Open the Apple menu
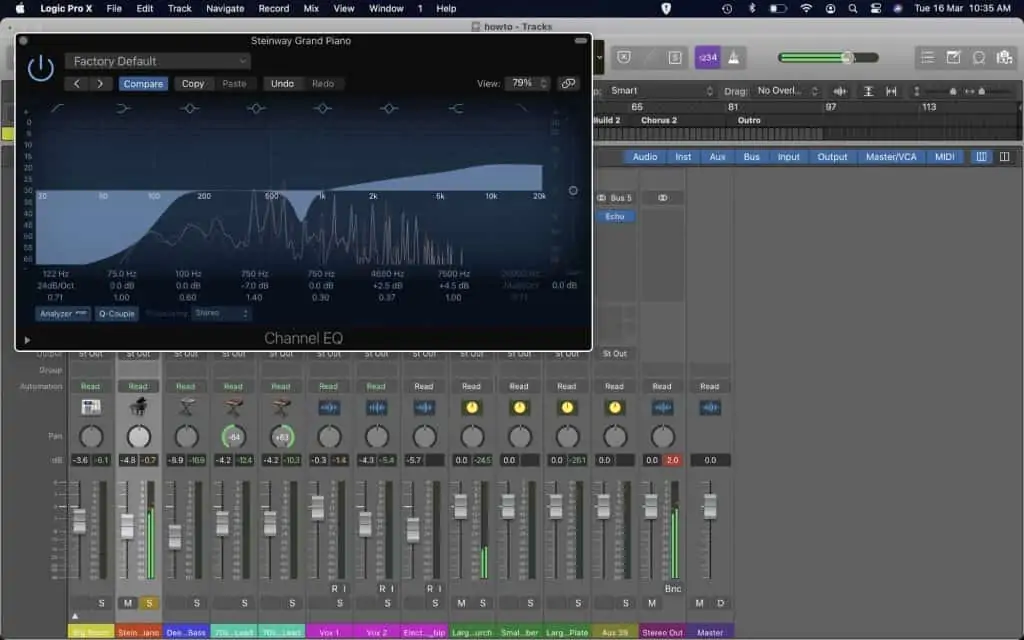The width and height of the screenshot is (1024, 640). [x=20, y=8]
